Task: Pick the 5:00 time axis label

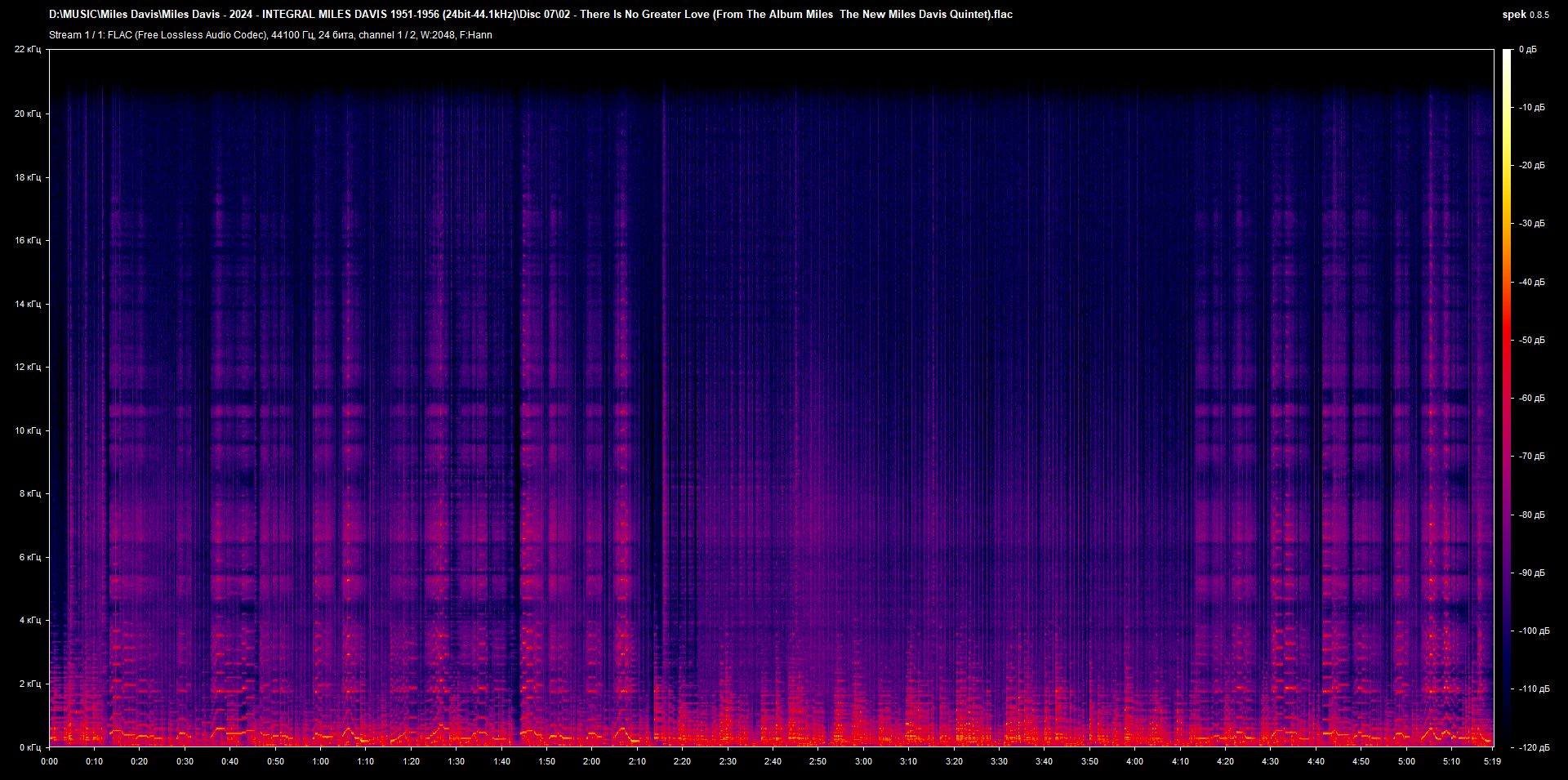Action: [1407, 761]
